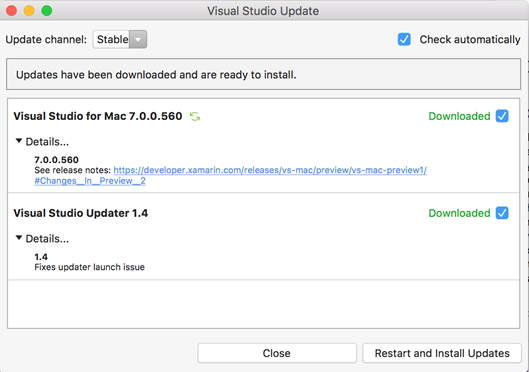Select the Visual Studio Updater 1.4 title
Viewport: 529px width, 372px height.
81,213
